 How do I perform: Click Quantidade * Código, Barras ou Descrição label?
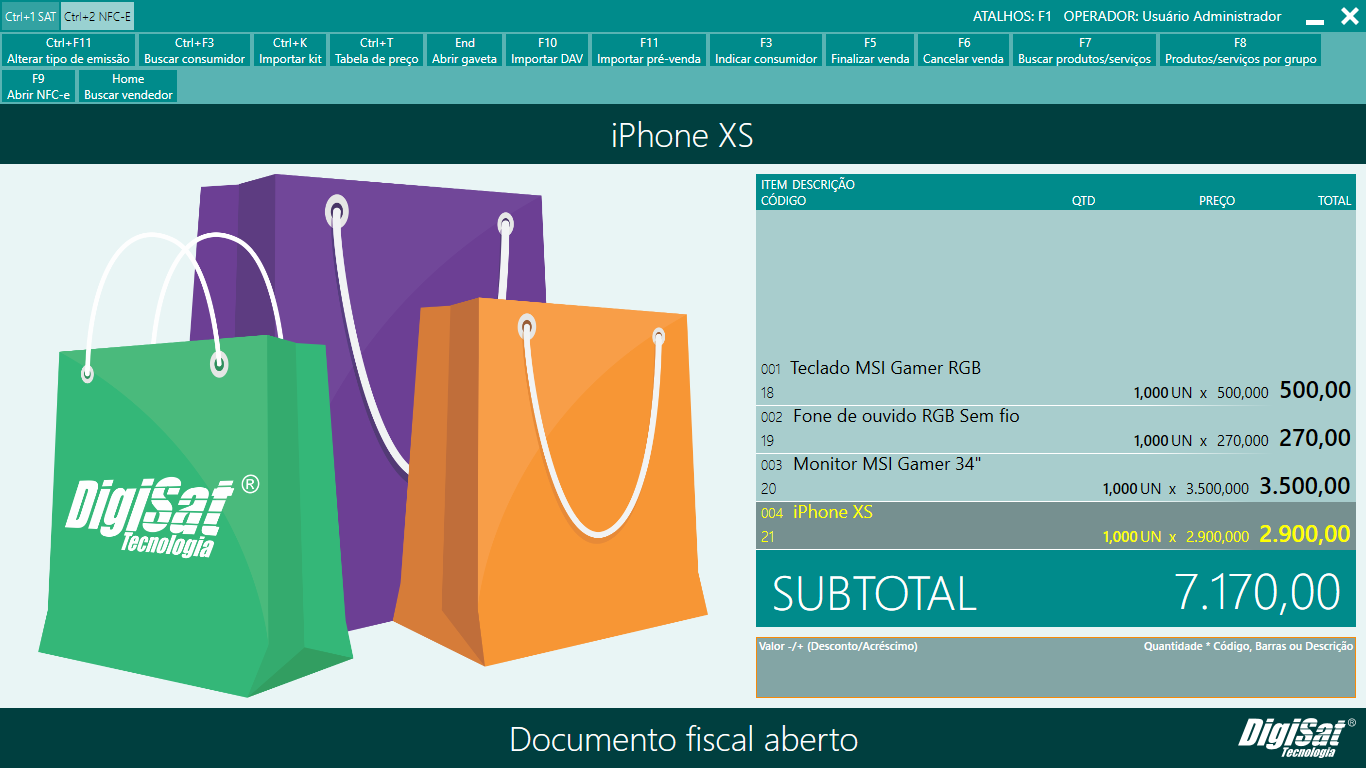[1248, 646]
